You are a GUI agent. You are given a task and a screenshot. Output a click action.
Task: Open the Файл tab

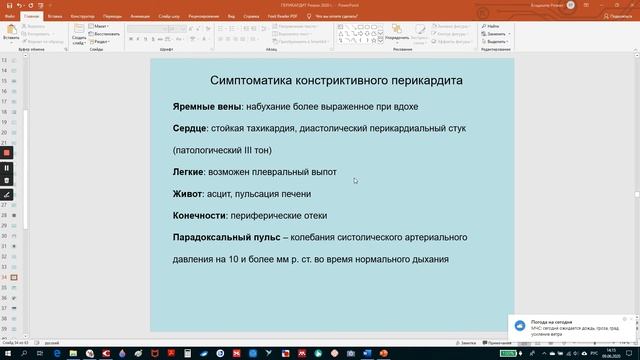(10, 16)
